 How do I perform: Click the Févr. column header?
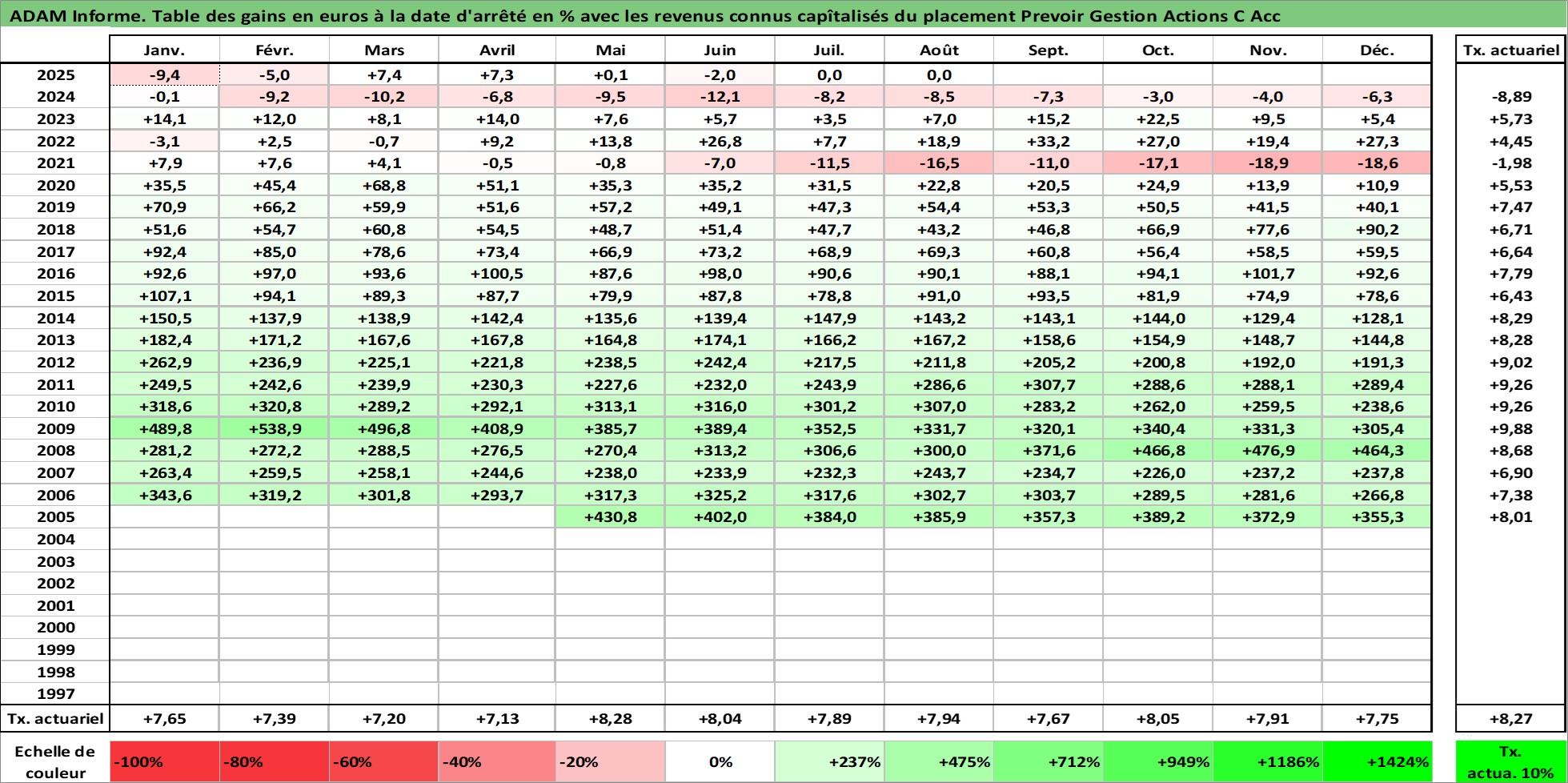coord(275,50)
